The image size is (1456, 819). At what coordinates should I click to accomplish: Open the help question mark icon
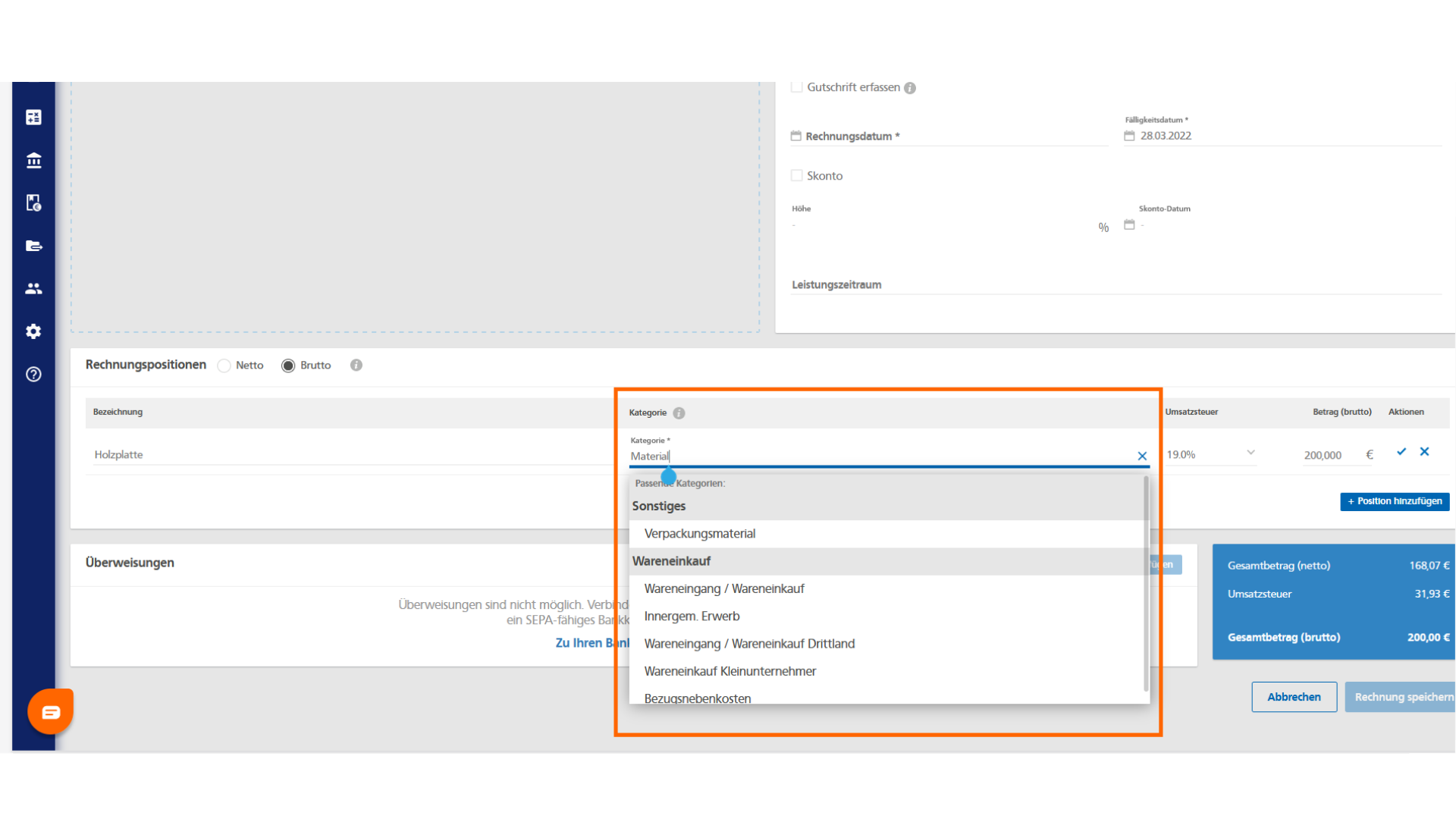[x=33, y=374]
